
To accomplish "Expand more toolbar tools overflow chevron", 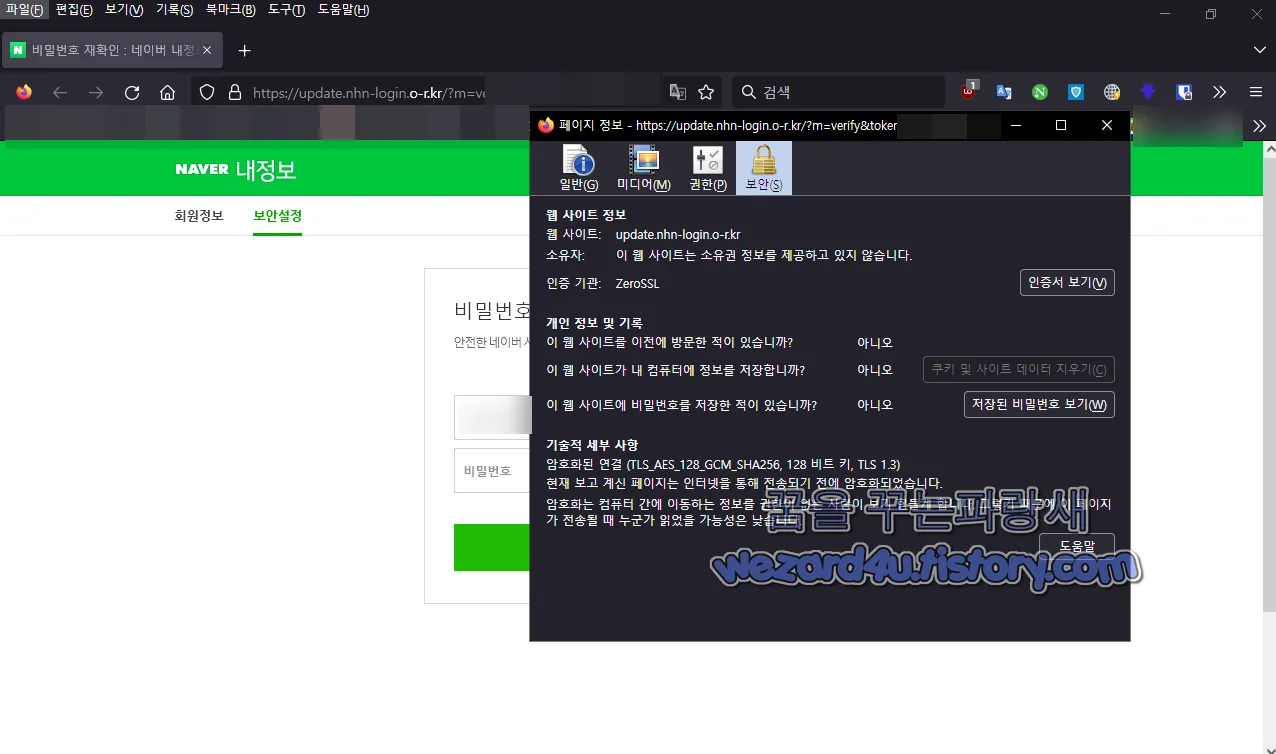I will pyautogui.click(x=1219, y=92).
